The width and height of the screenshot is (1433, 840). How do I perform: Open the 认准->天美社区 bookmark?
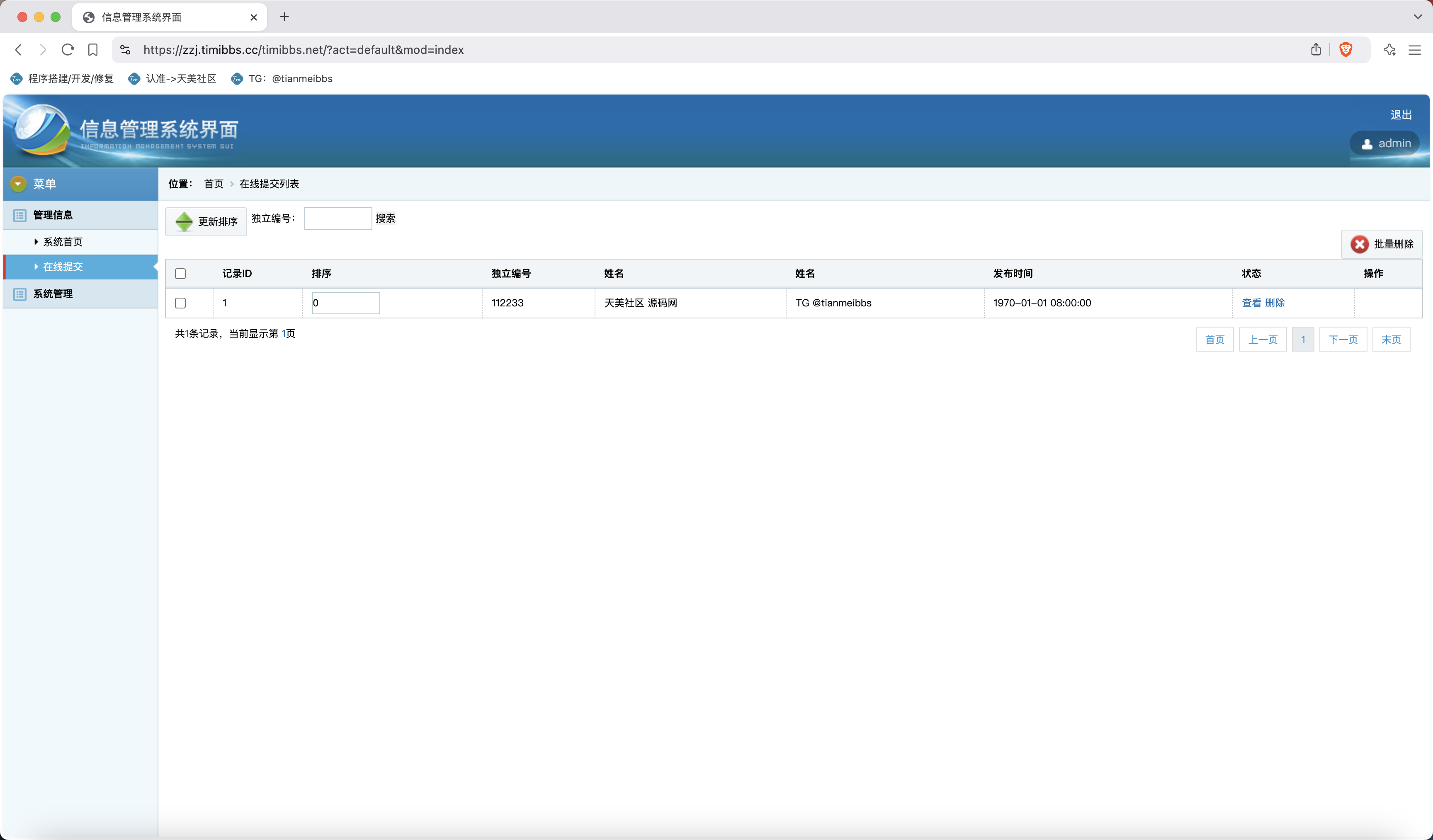pos(173,78)
